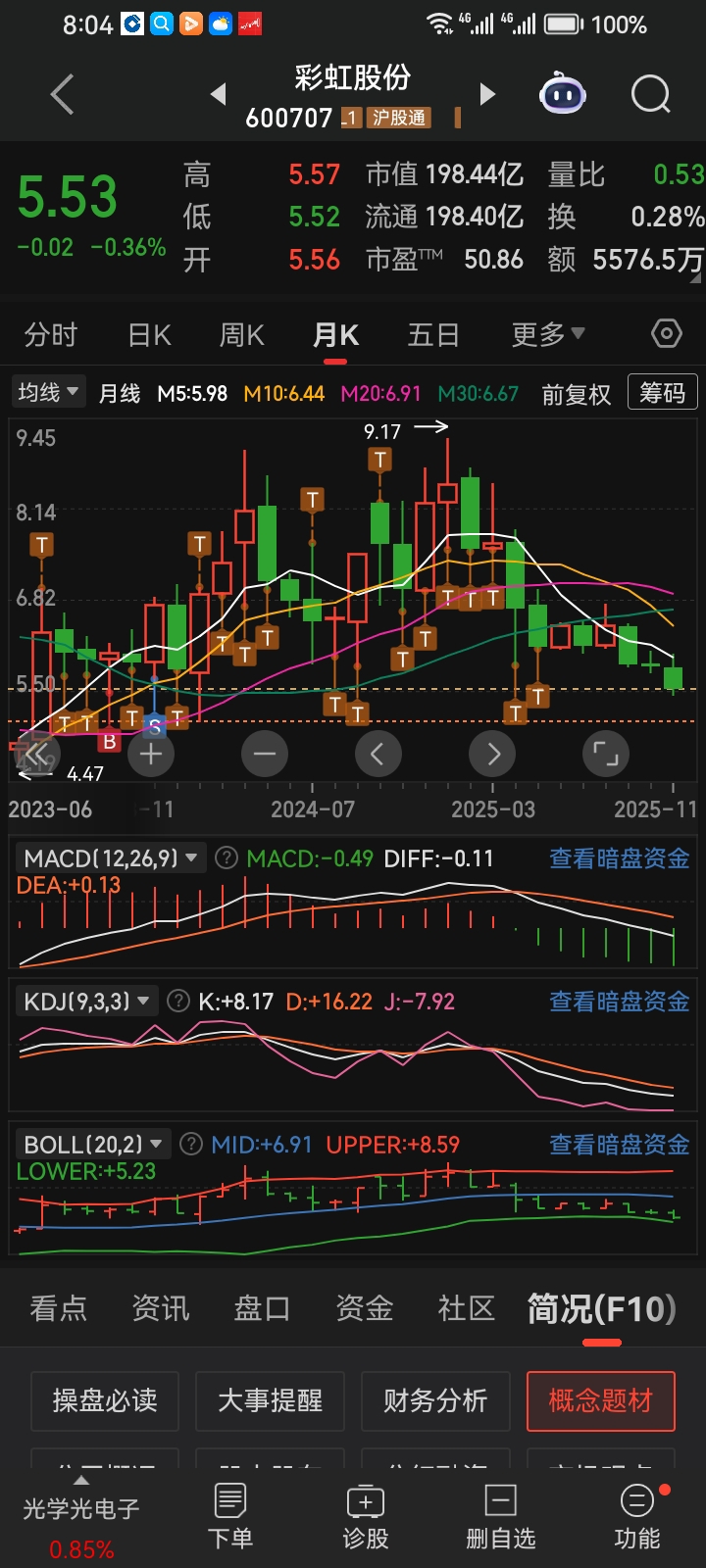This screenshot has width=706, height=1568.
Task: Tap the M30:6.67 average value
Action: pos(478,394)
